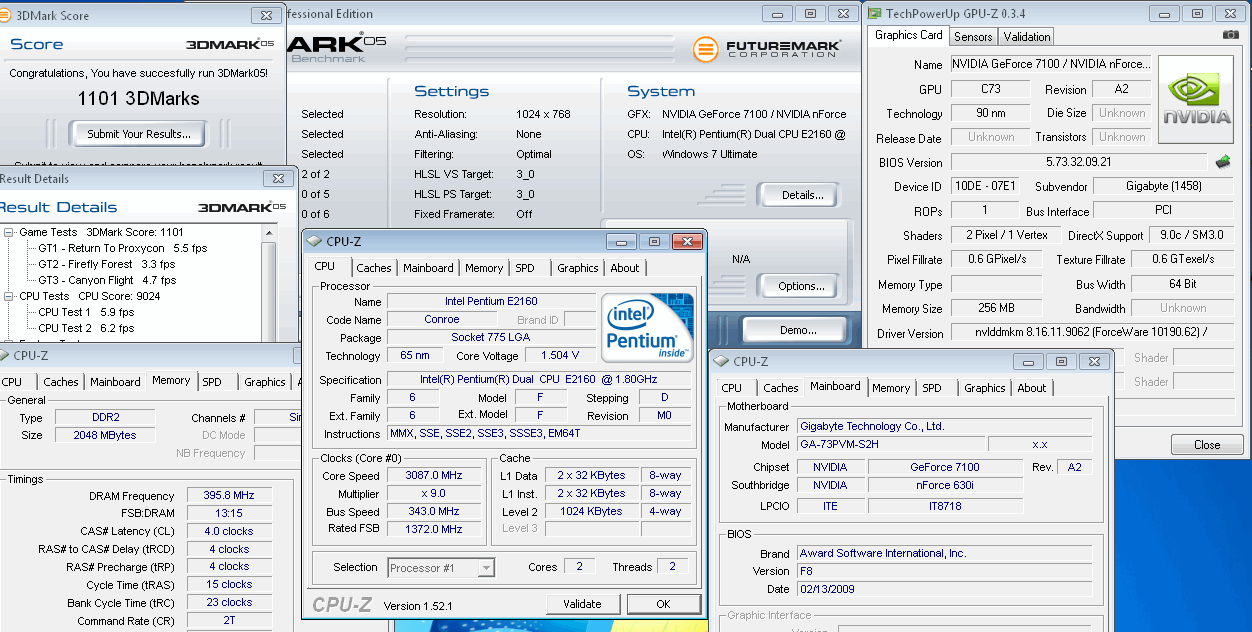
Task: Open SPD tab in CPU-Z processor window
Action: click(x=525, y=268)
